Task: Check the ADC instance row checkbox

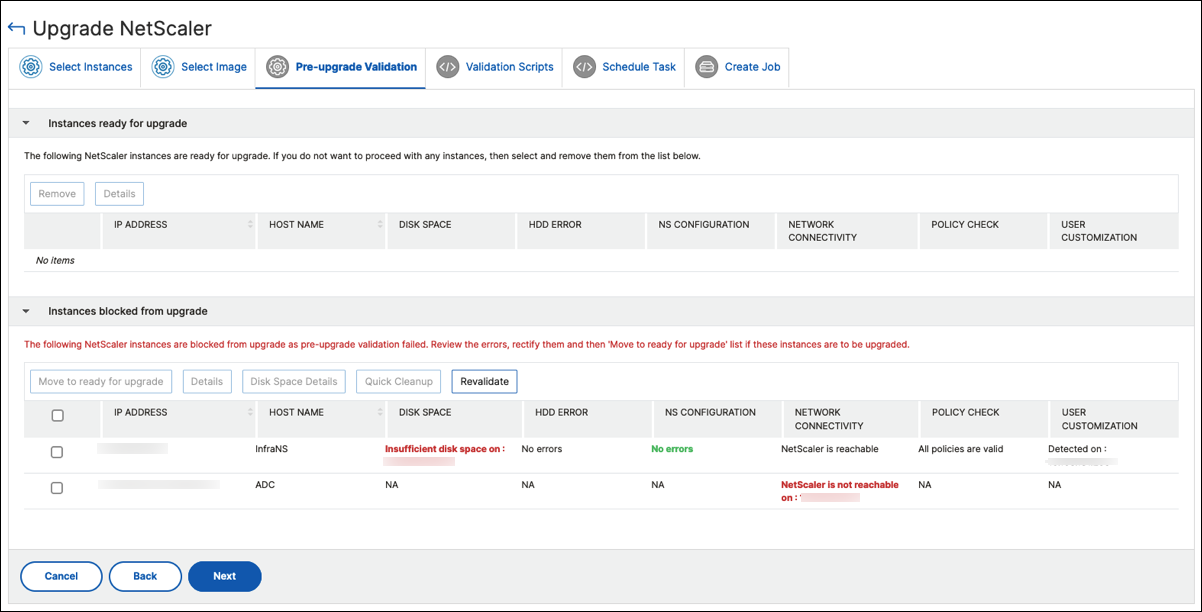Action: point(57,488)
